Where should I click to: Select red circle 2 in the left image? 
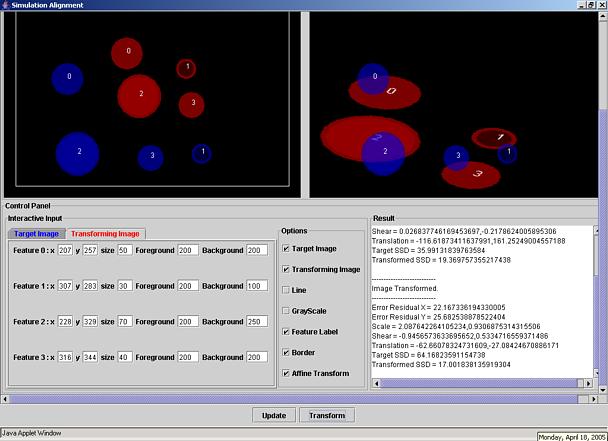tap(140, 94)
